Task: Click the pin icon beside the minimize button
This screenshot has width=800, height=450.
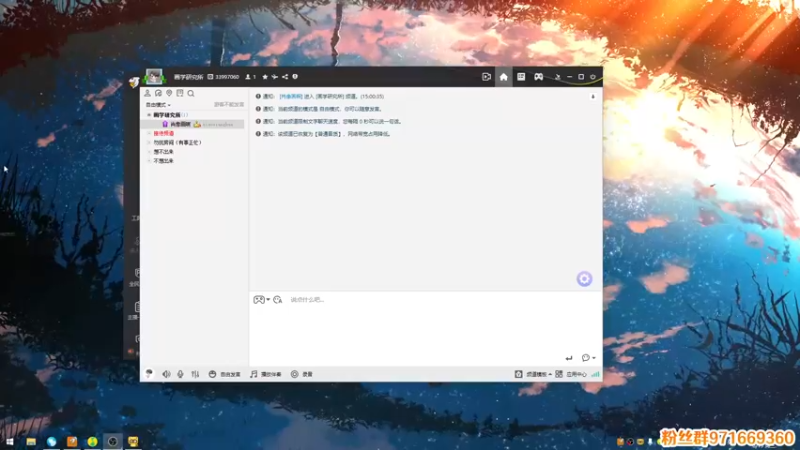Action: [558, 77]
